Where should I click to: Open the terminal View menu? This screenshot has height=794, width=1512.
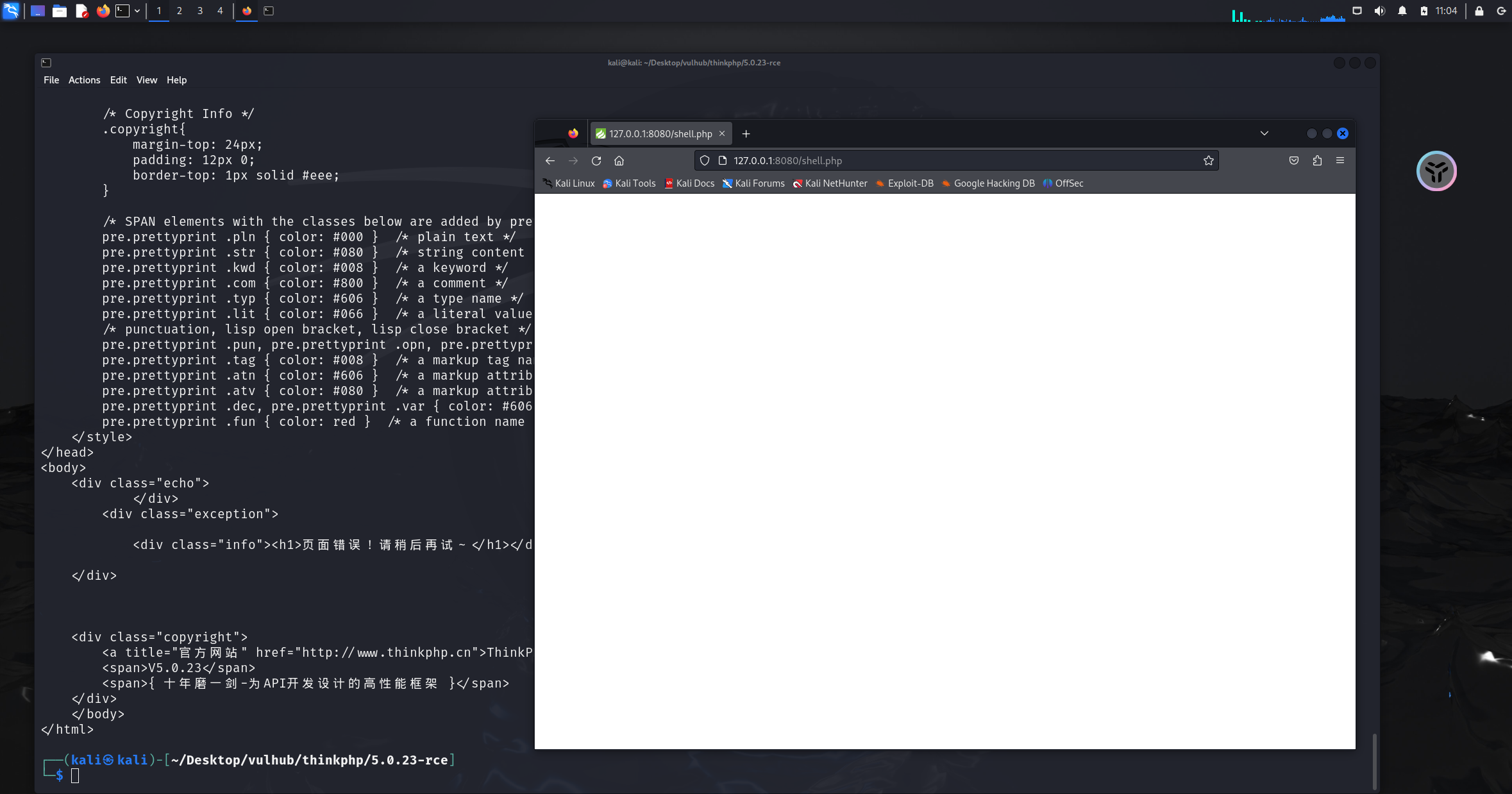pos(146,80)
